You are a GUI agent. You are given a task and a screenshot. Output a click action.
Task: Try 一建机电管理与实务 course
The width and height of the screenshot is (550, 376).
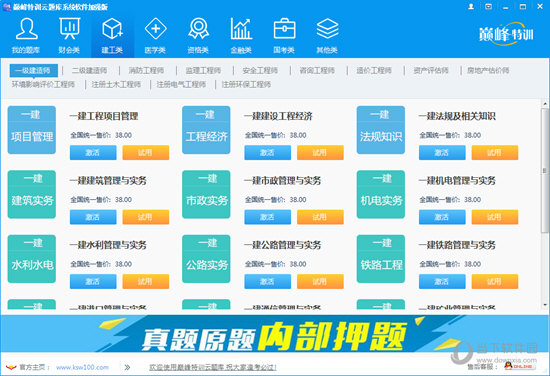(x=495, y=217)
